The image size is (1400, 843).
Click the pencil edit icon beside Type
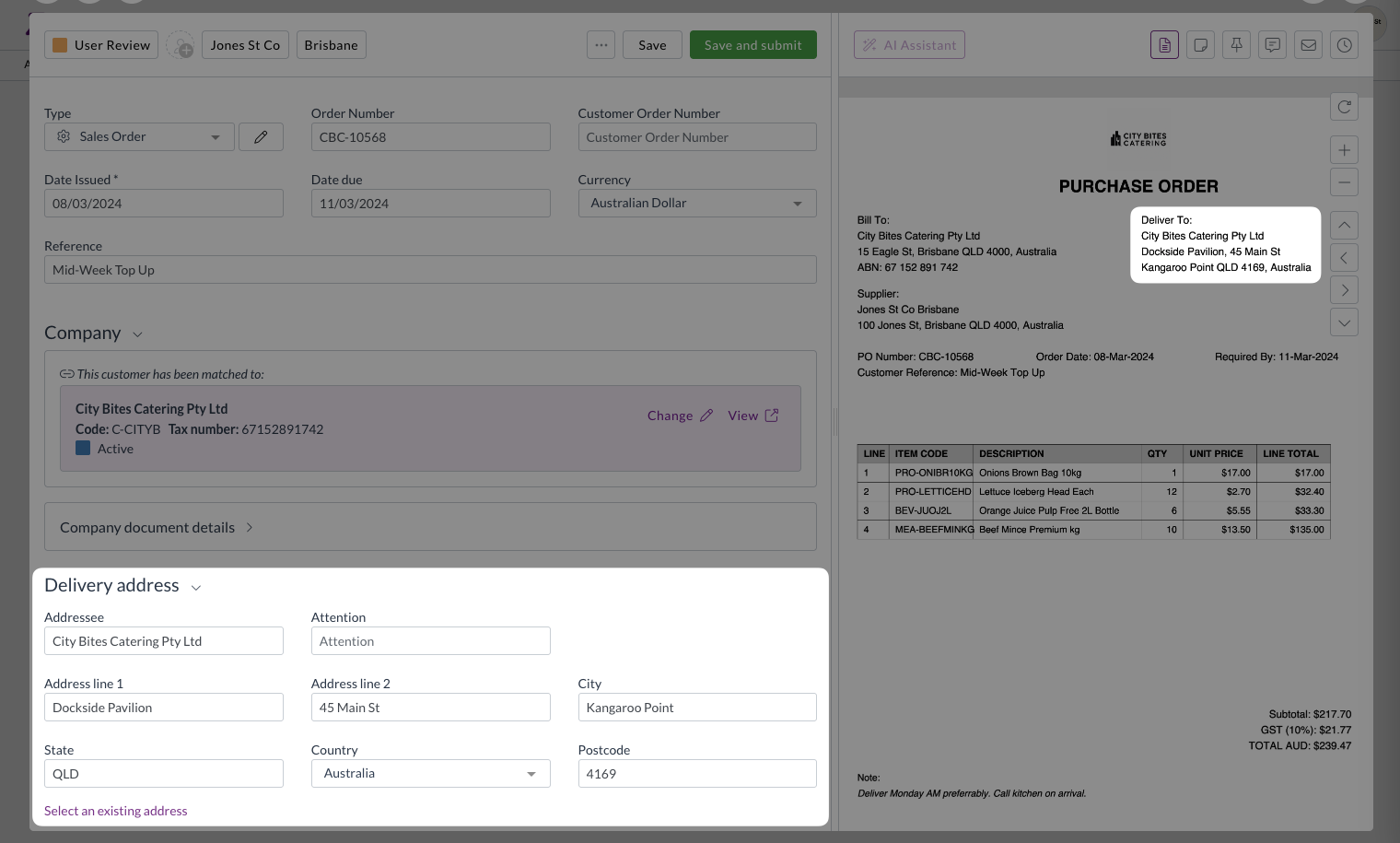pyautogui.click(x=261, y=136)
